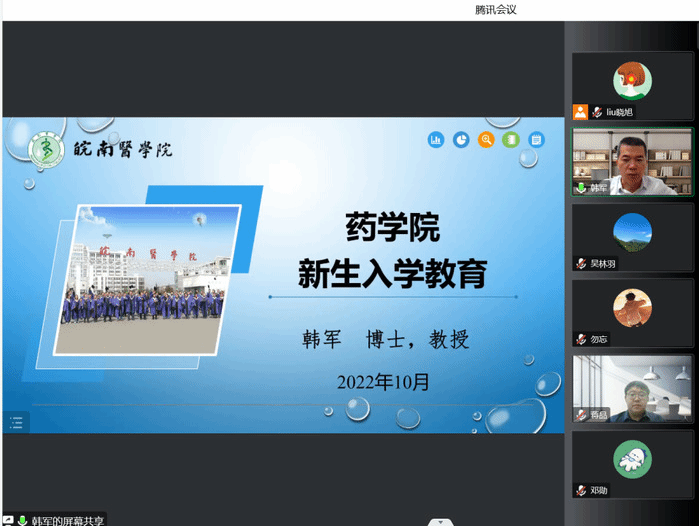This screenshot has height=526, width=699.
Task: Click the orange magnifier zoom icon
Action: click(486, 140)
